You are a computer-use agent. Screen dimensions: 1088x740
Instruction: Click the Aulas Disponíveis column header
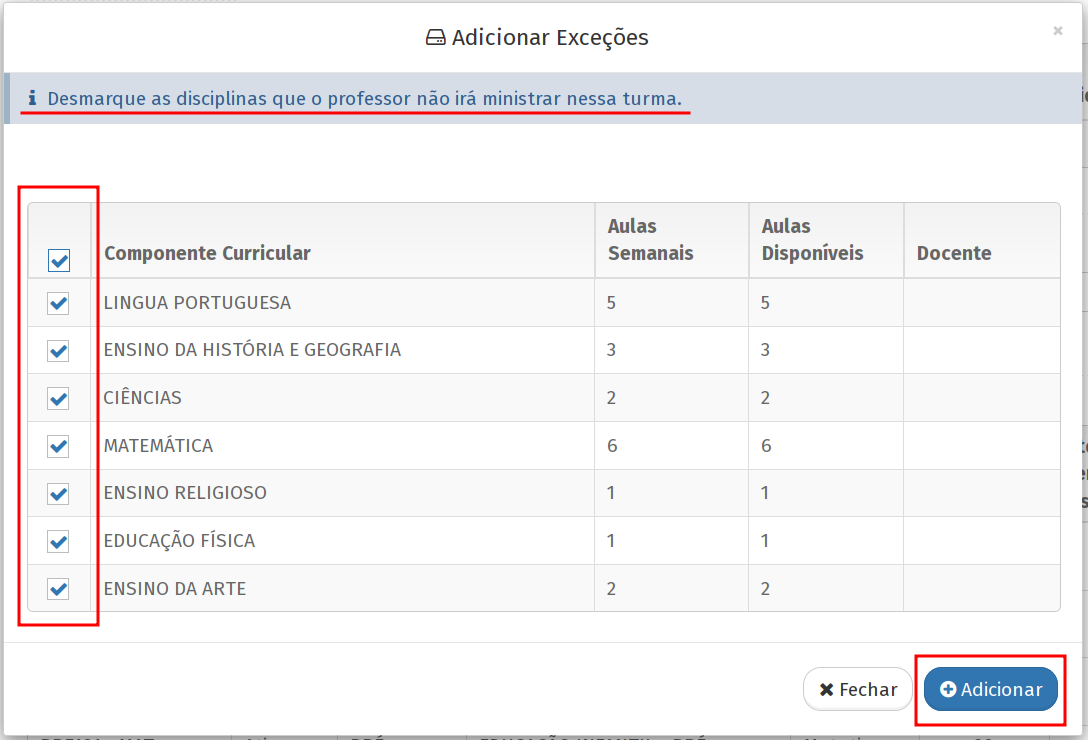click(x=812, y=240)
